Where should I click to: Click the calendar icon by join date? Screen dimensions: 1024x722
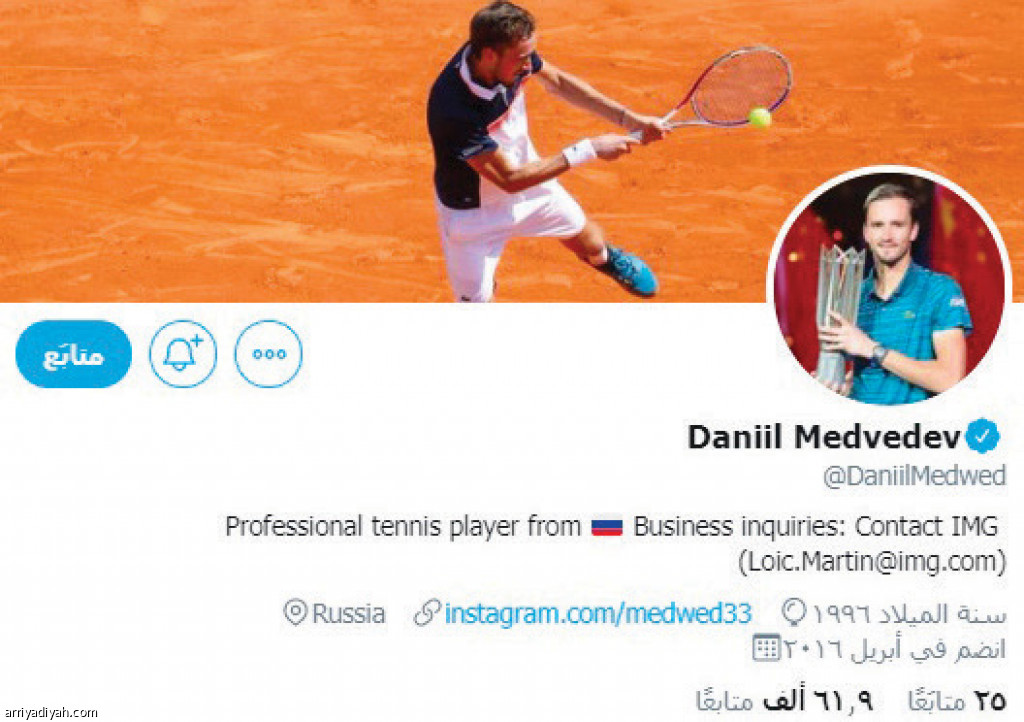pyautogui.click(x=766, y=648)
